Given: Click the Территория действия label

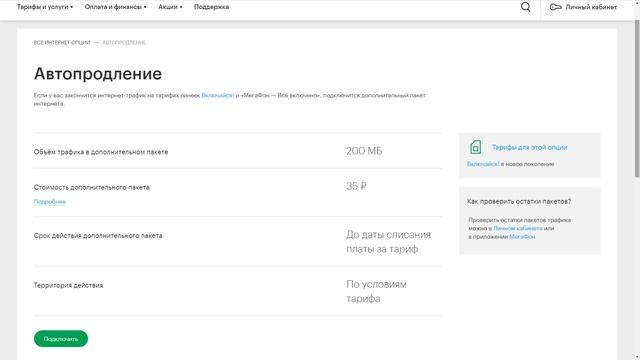Looking at the screenshot, I should pos(68,285).
